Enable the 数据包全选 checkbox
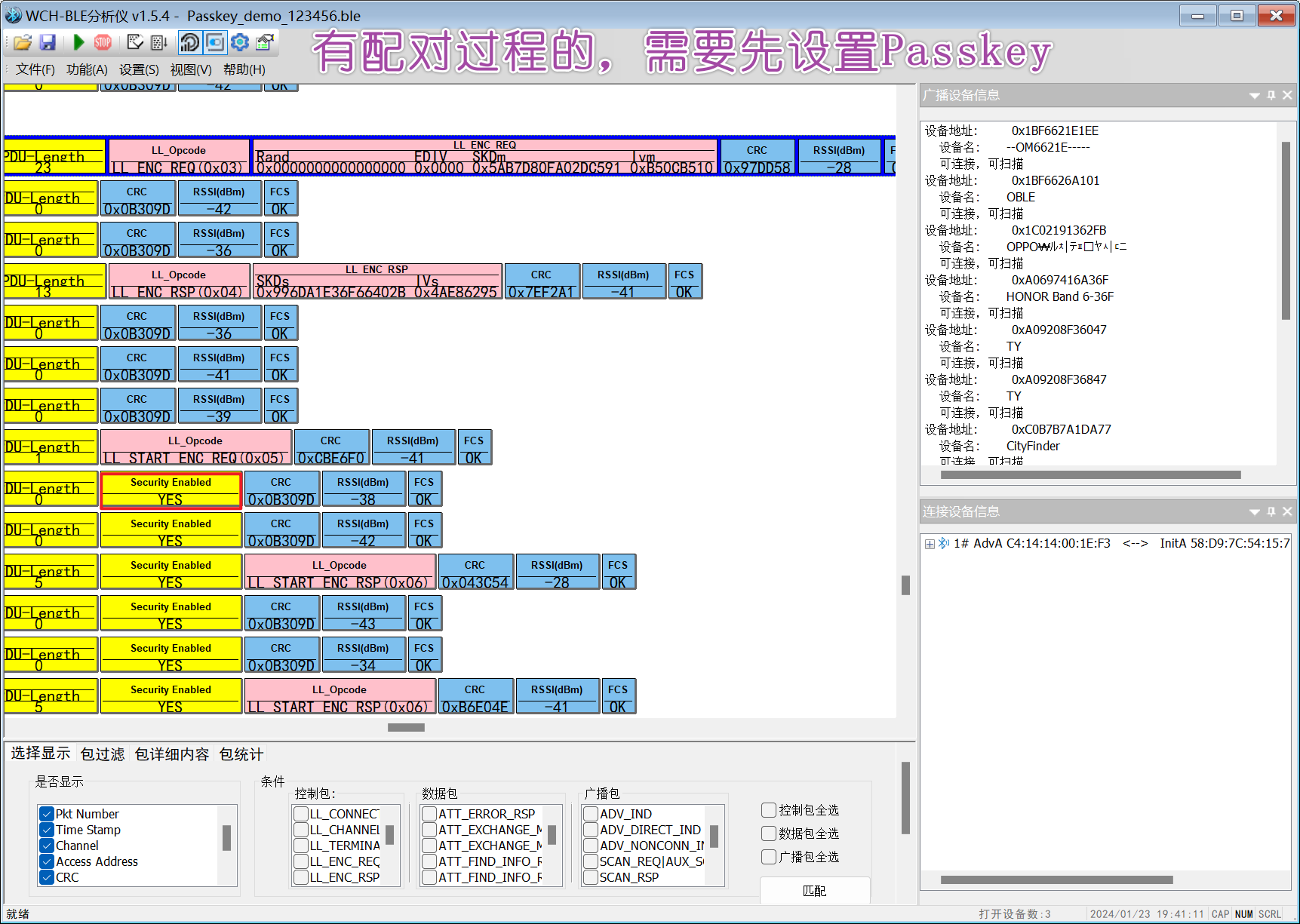This screenshot has height=924, width=1300. 769,833
